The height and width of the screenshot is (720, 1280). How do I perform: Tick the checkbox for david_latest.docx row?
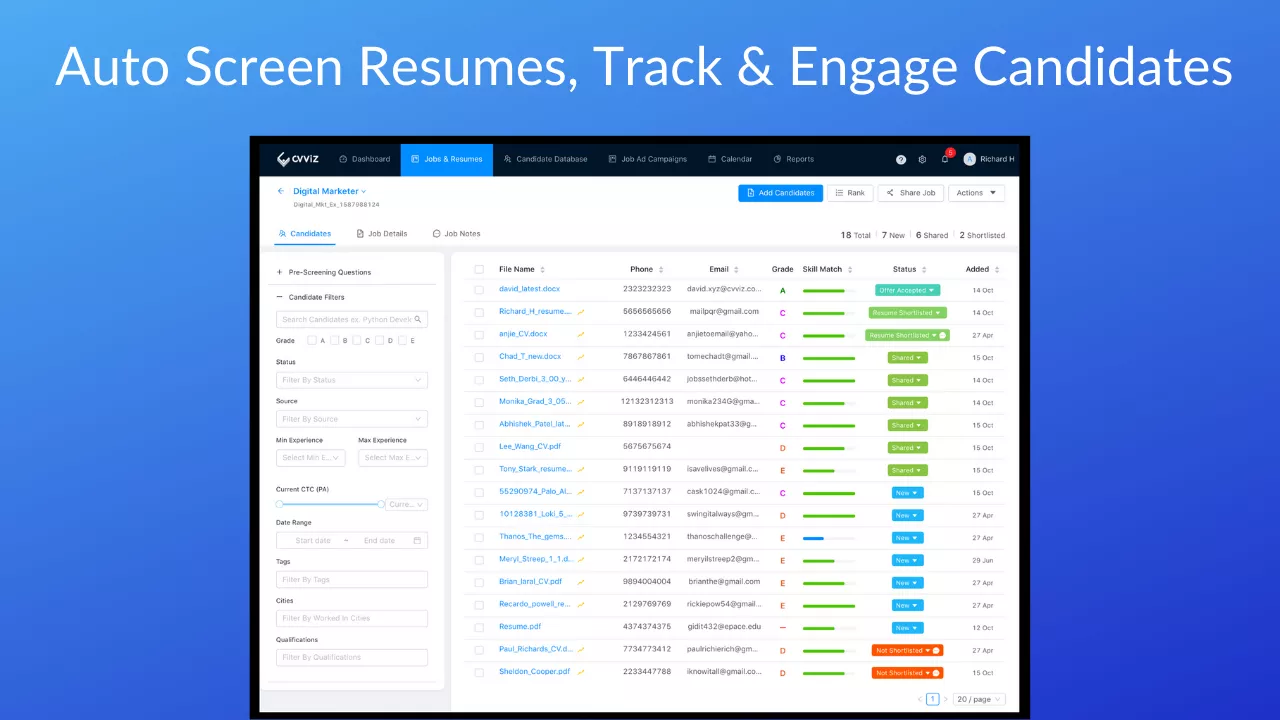point(479,290)
